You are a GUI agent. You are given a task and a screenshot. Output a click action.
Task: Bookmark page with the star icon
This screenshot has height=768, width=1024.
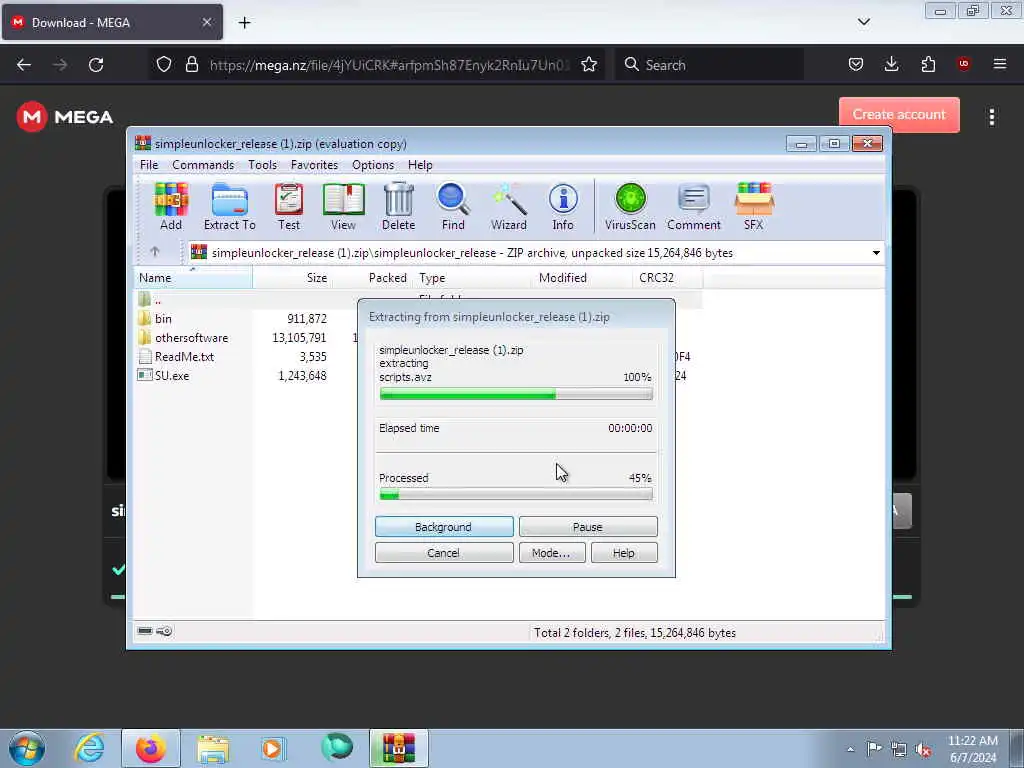(589, 65)
